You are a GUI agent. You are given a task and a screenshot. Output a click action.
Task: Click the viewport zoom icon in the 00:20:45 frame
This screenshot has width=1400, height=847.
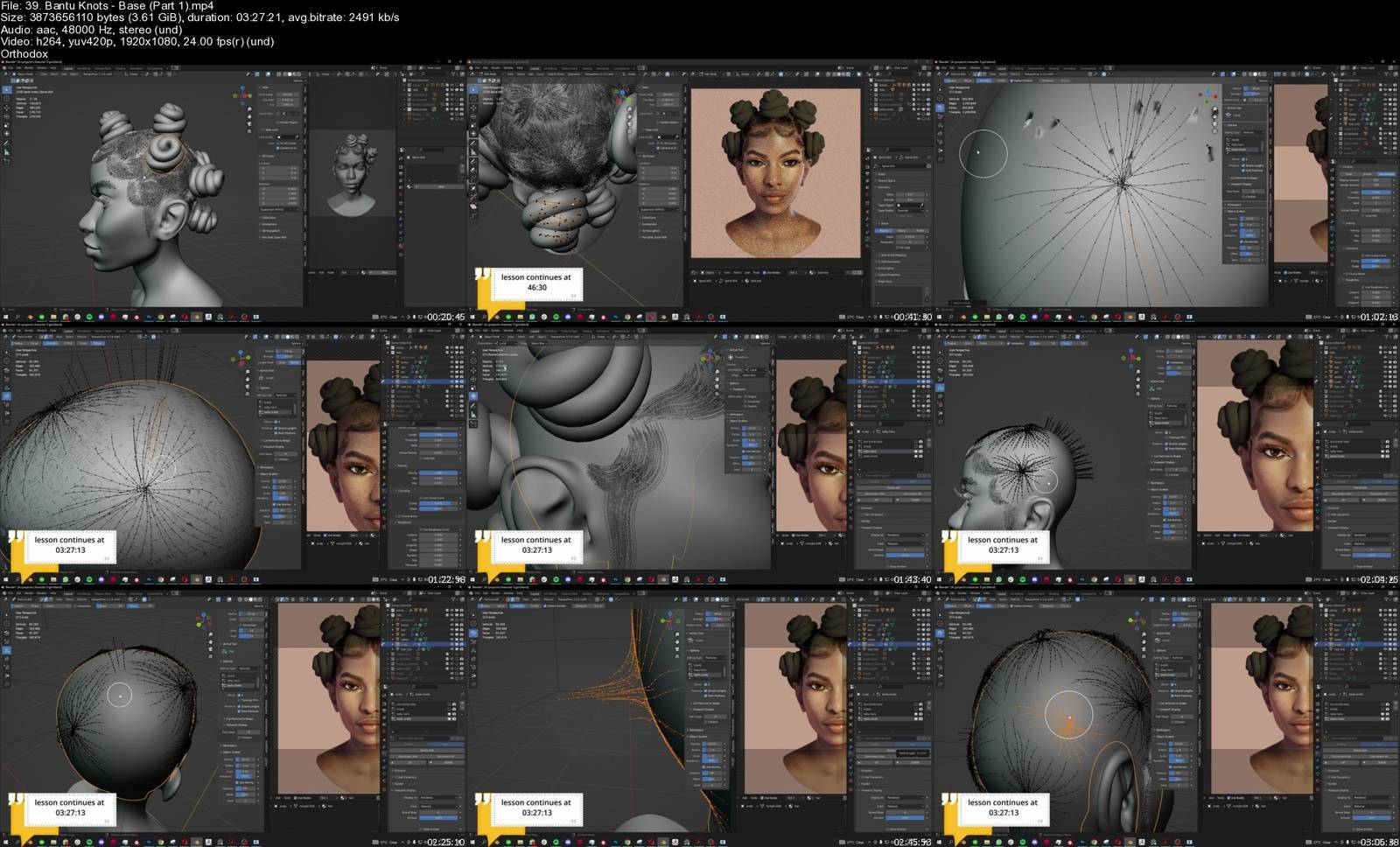pyautogui.click(x=248, y=109)
